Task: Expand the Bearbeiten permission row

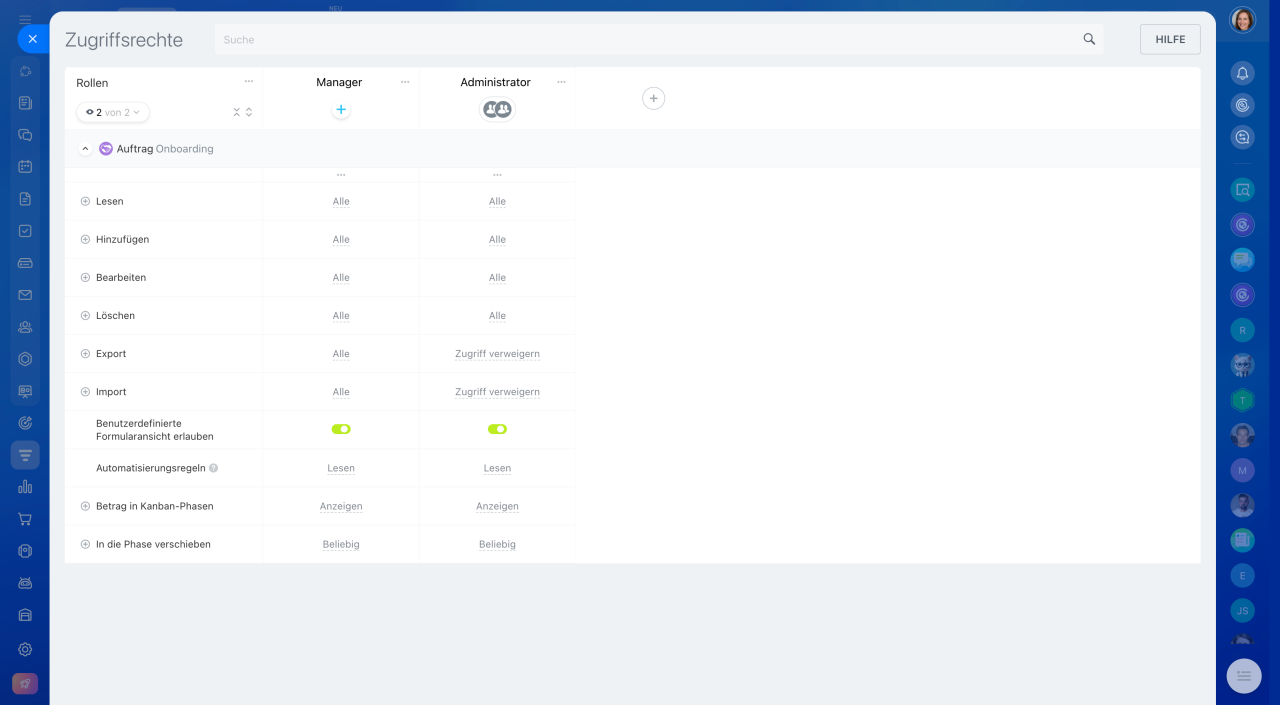Action: [x=85, y=277]
